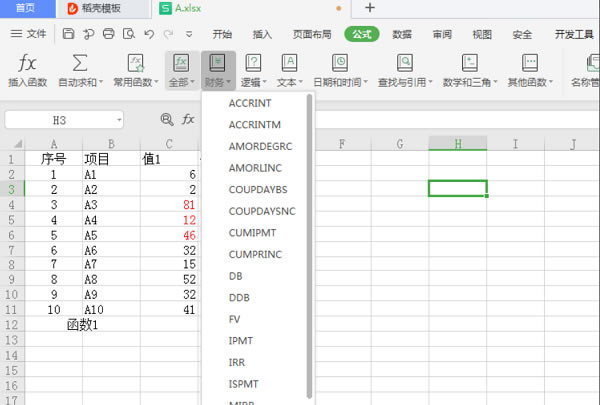Click cell containing 函数1
This screenshot has height=405, width=600.
pos(82,325)
